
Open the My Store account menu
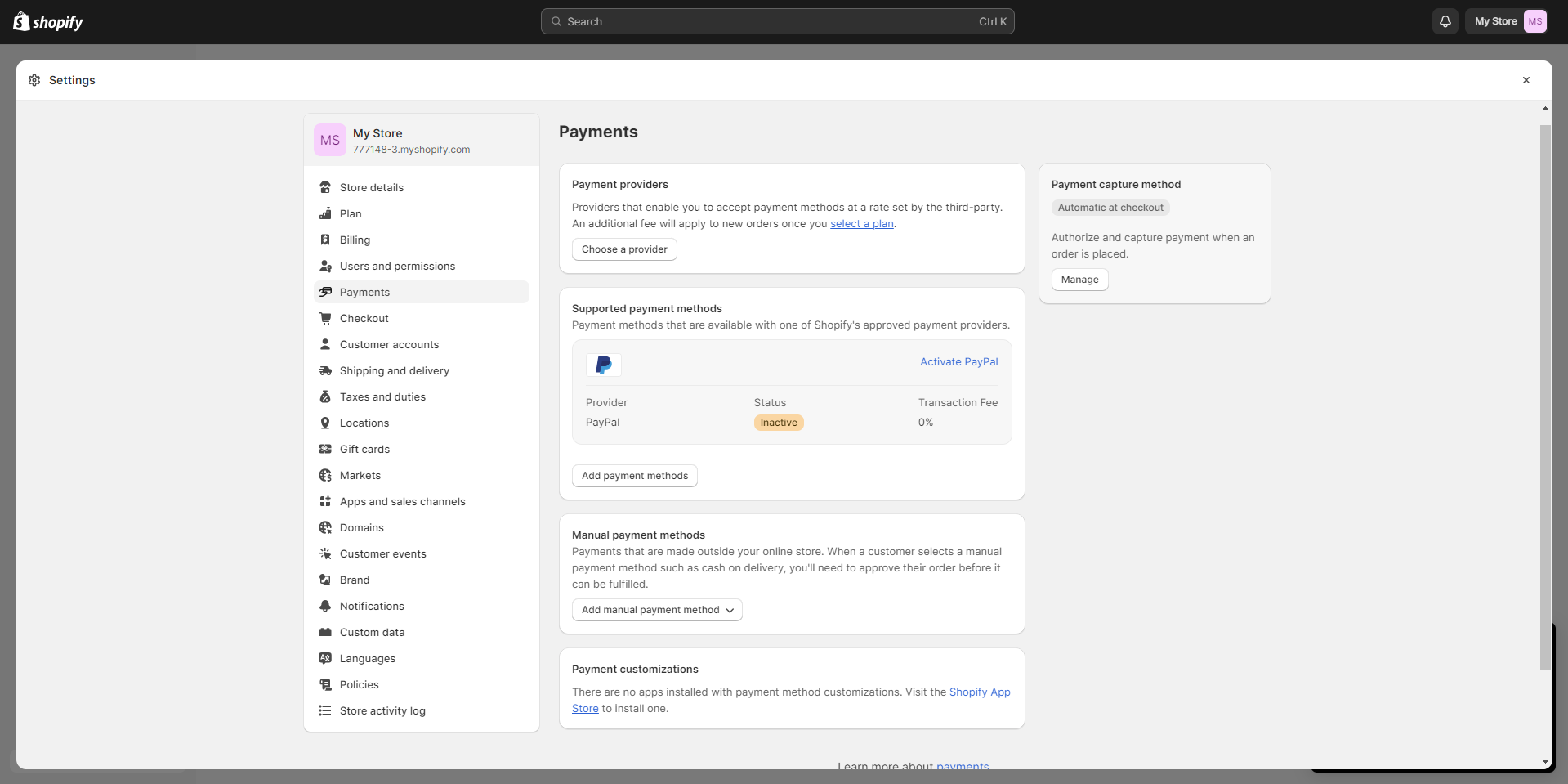point(1509,21)
